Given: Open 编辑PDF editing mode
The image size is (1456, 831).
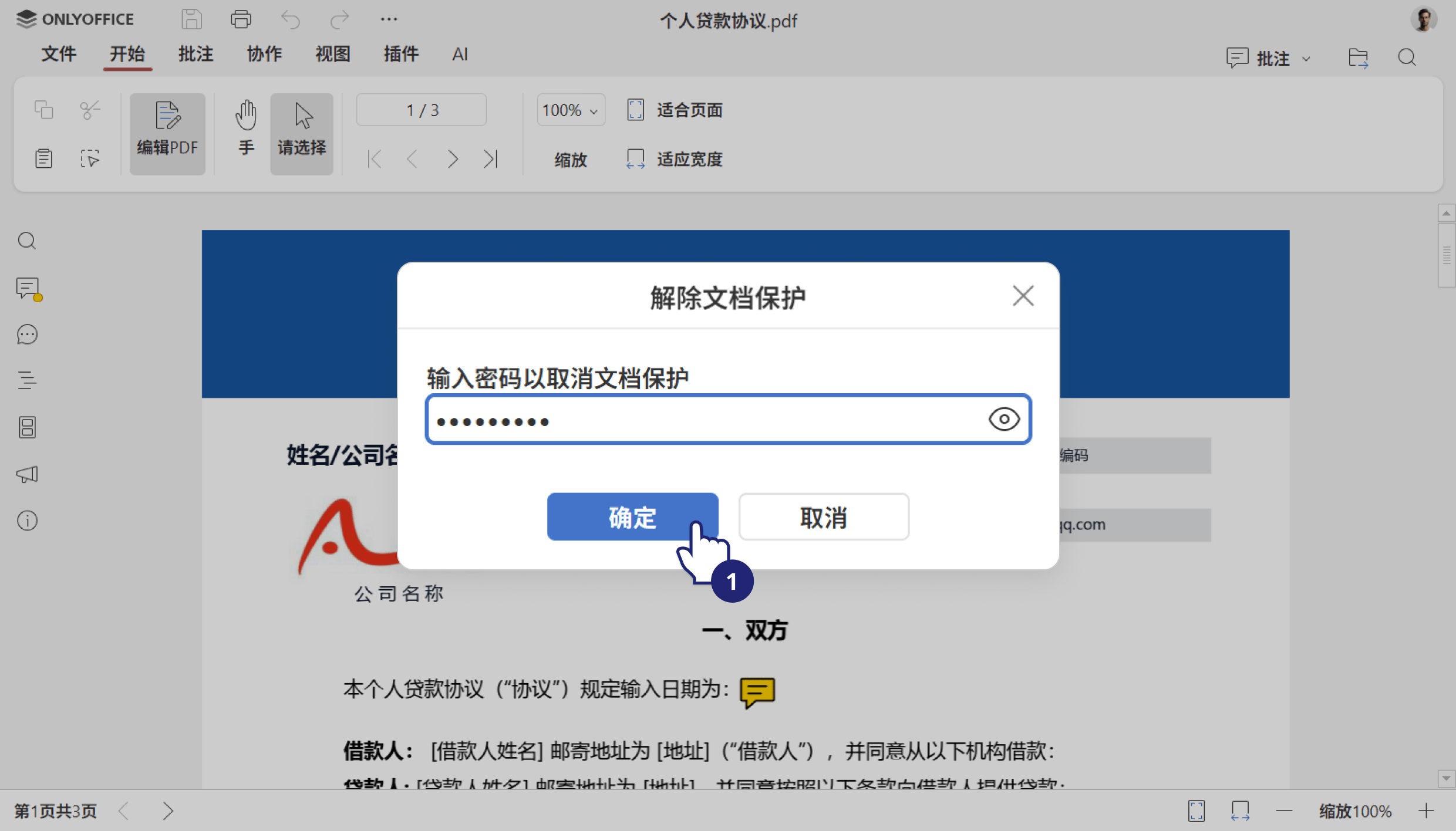Looking at the screenshot, I should pos(167,132).
